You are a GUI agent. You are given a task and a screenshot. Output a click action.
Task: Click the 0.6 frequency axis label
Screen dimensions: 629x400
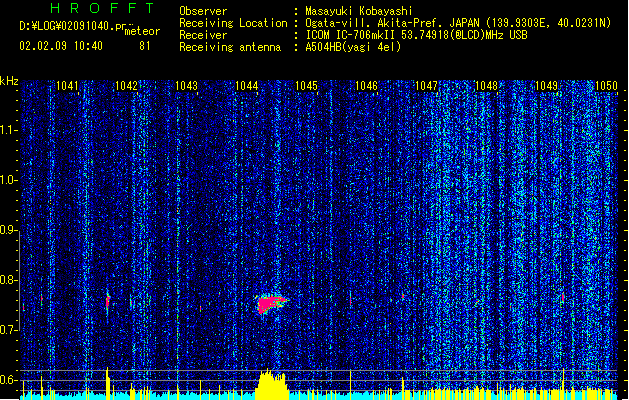9,380
